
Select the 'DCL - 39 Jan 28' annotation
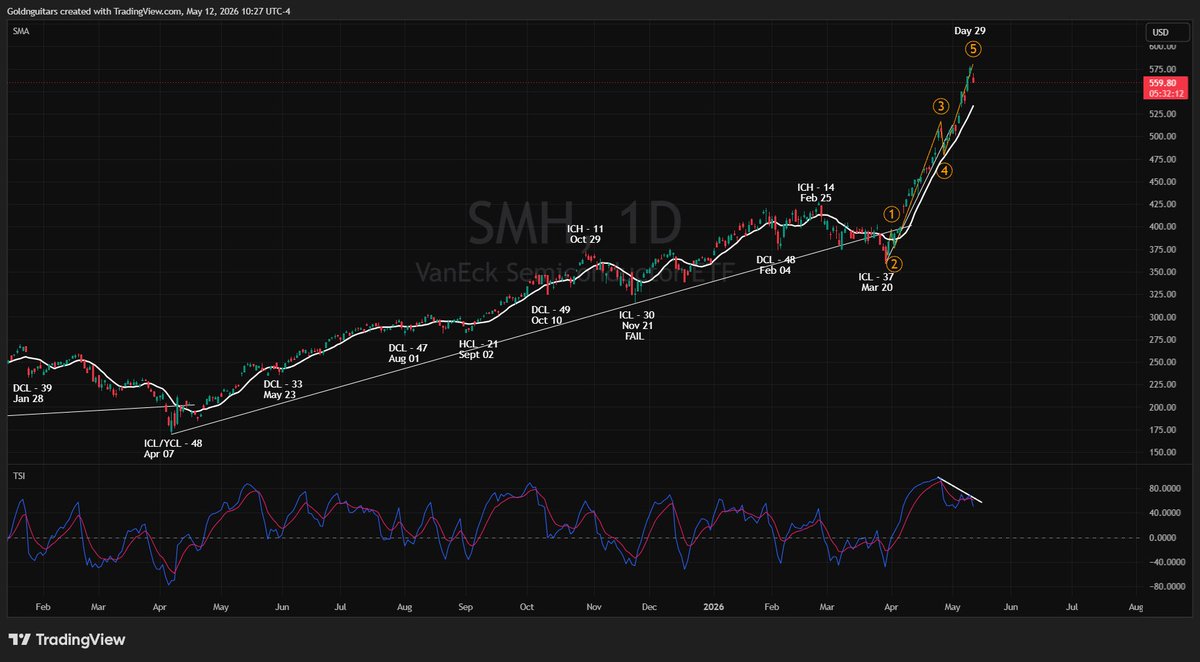tap(34, 392)
